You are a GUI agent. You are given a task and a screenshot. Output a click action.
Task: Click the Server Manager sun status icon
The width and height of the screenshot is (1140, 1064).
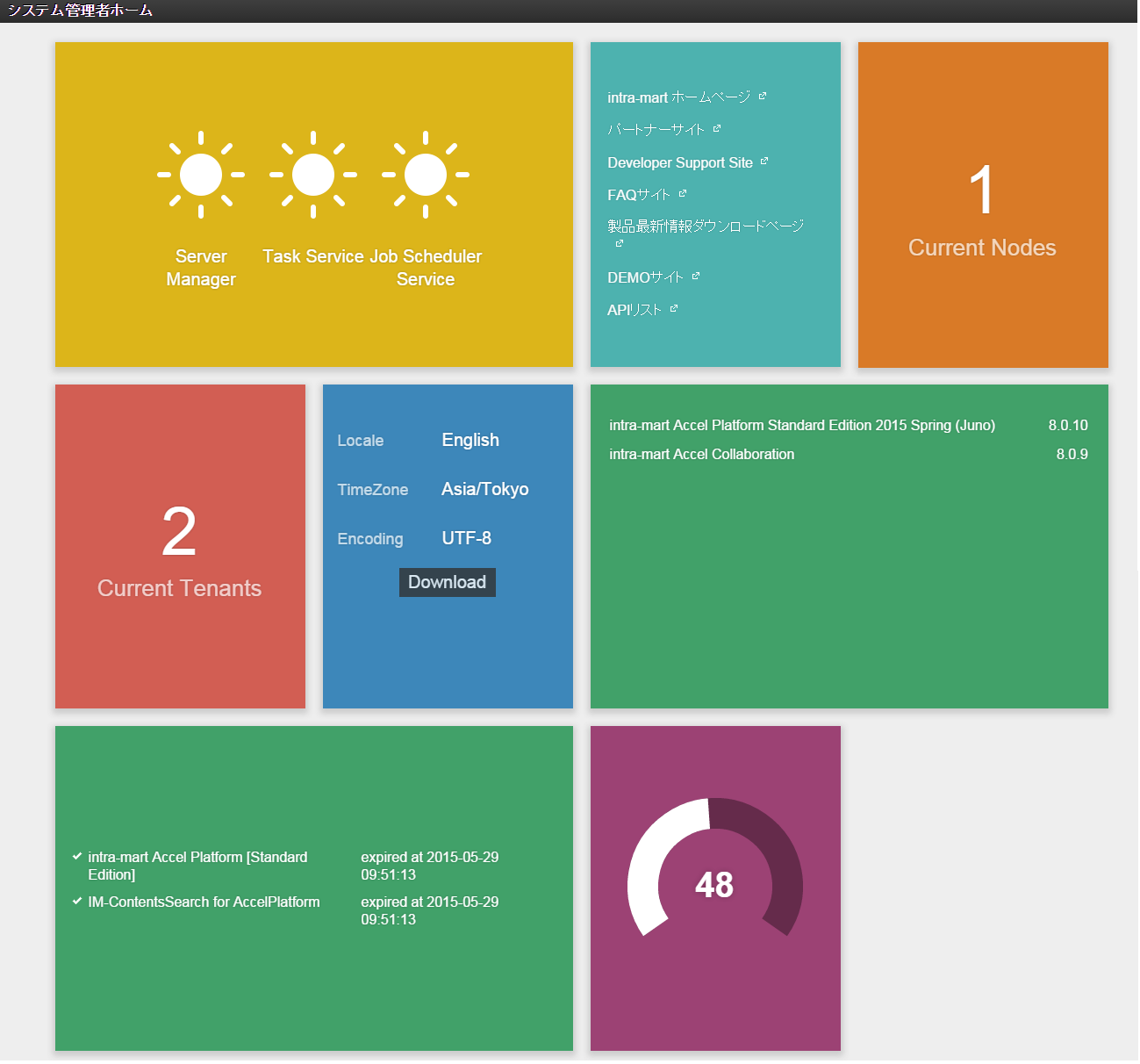[201, 175]
